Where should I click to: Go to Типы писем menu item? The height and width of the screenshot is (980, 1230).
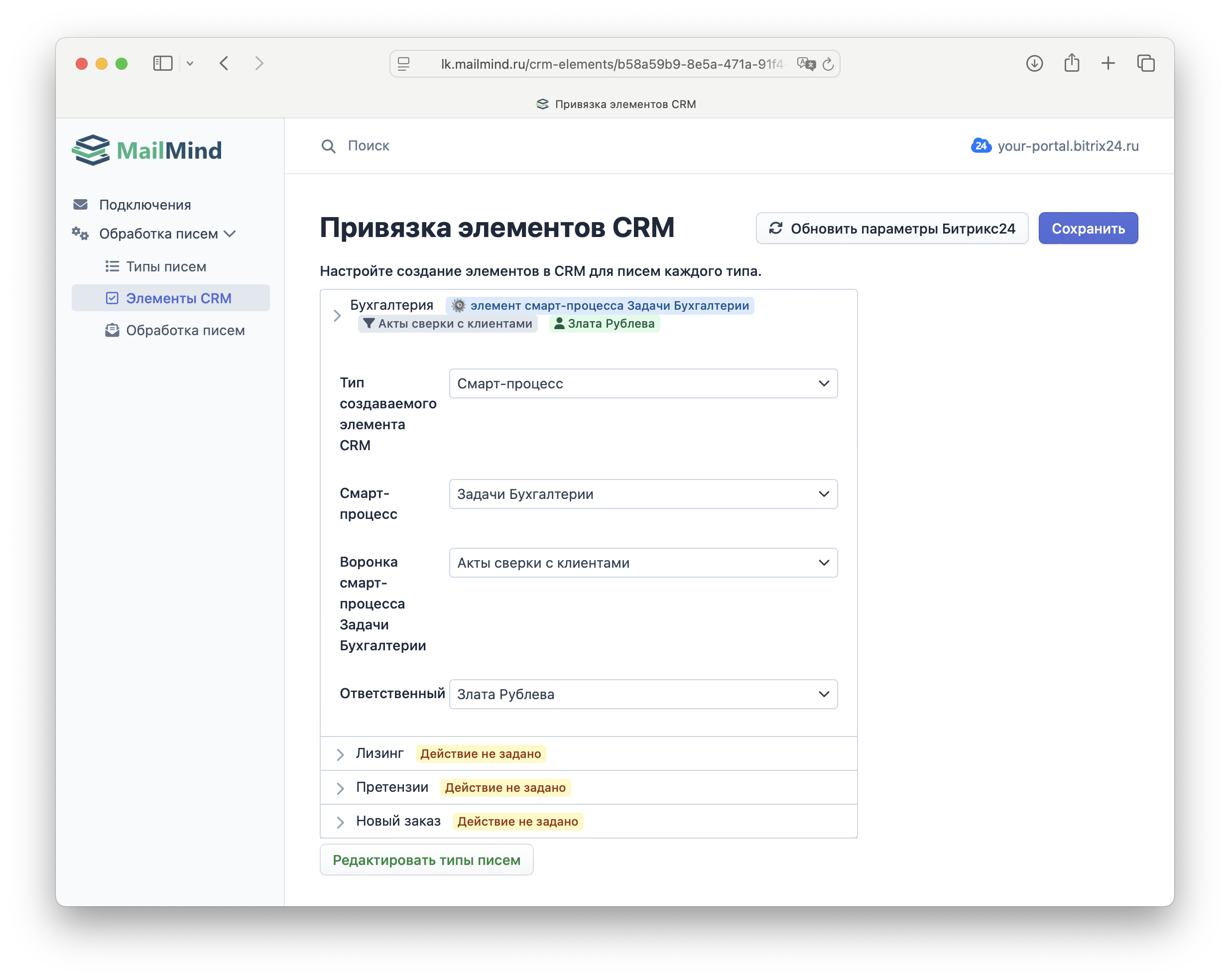[x=165, y=266]
